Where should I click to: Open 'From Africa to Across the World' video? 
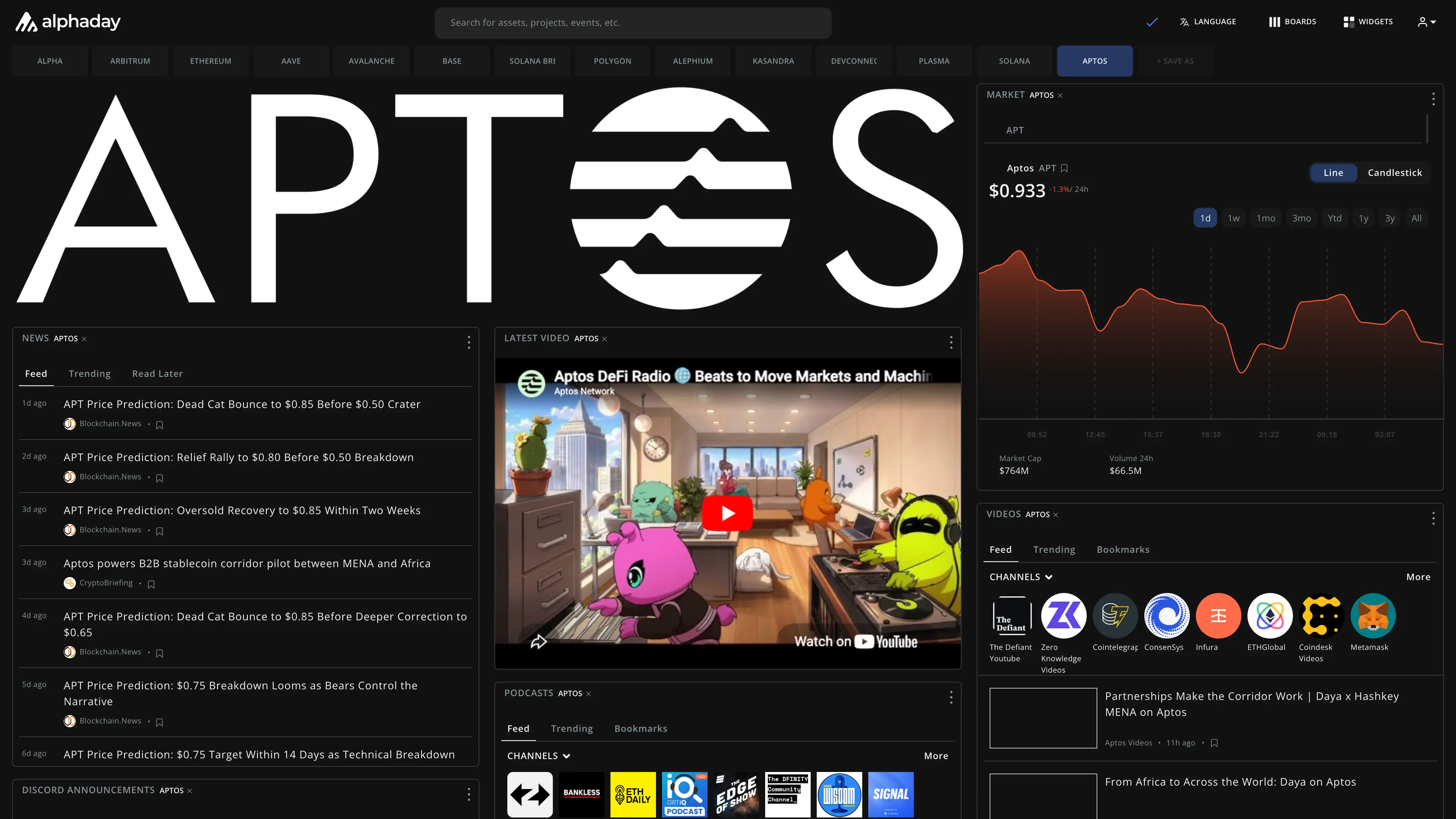[1230, 782]
